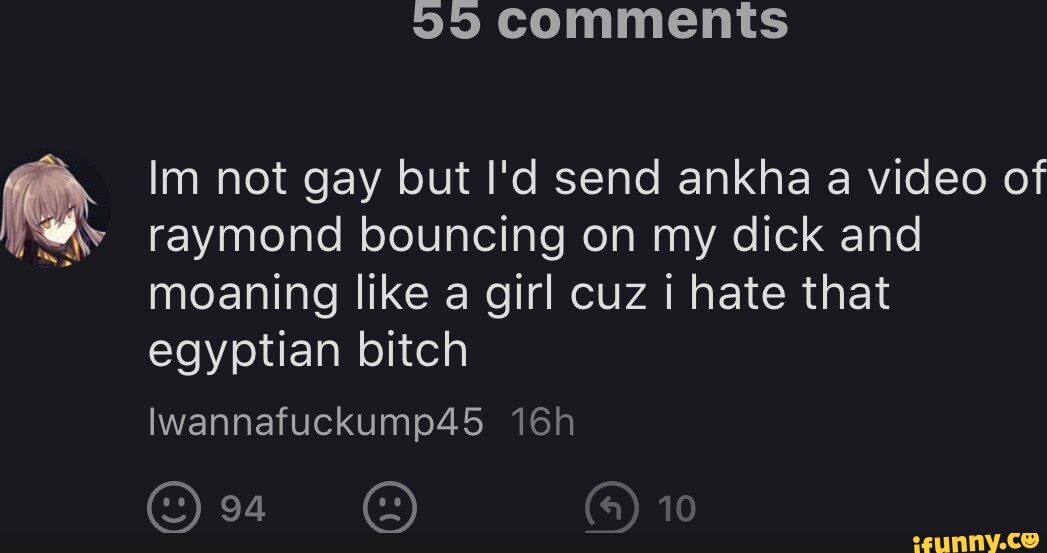
Task: Open the commenter's username next to 16h
Action: (x=315, y=423)
